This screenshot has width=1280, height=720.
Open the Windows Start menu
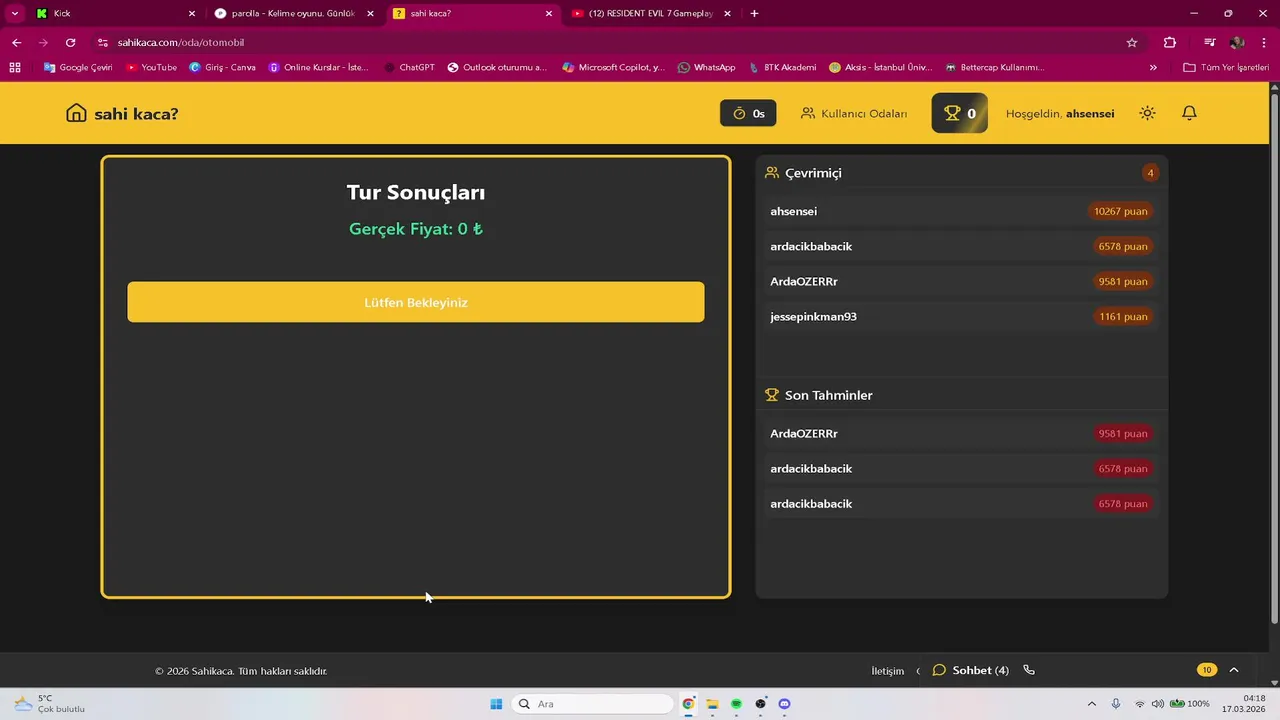[x=496, y=704]
